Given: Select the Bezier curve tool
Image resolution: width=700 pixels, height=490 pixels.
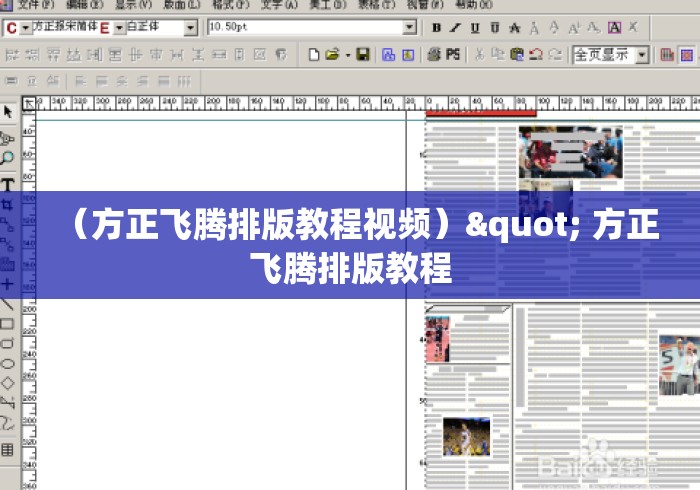Looking at the screenshot, I should (x=8, y=423).
